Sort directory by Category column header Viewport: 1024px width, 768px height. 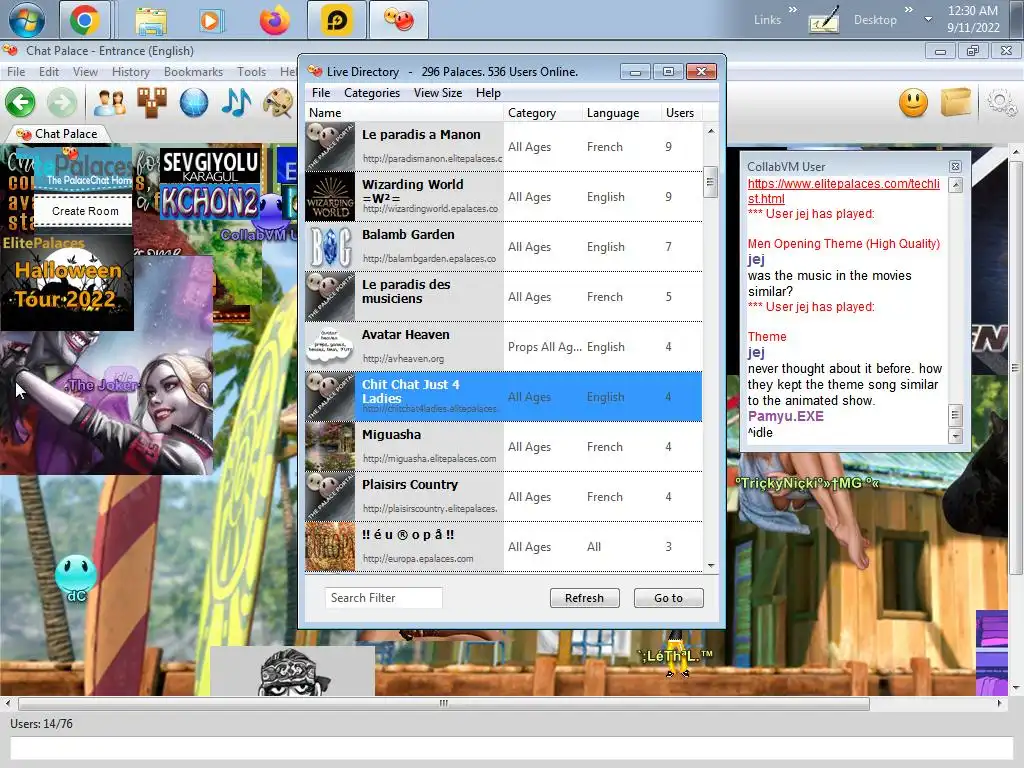(543, 113)
